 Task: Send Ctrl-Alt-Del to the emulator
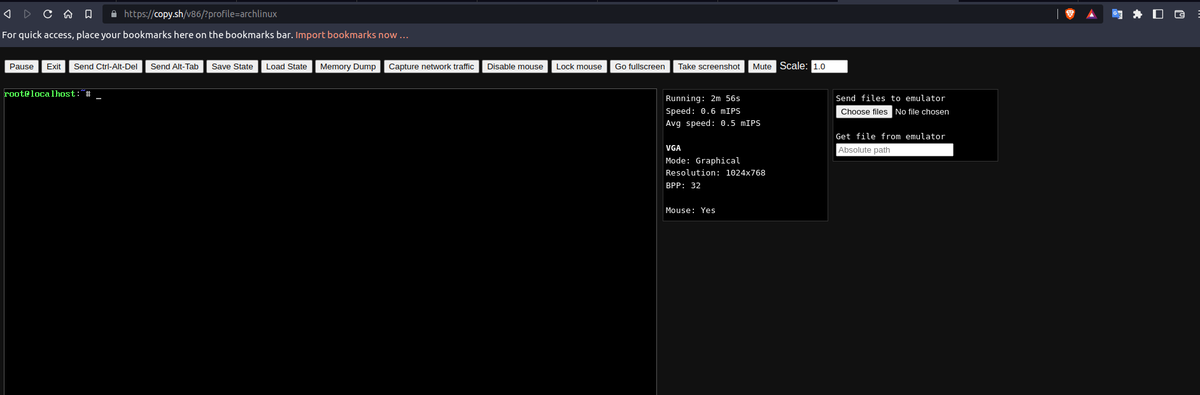(106, 67)
